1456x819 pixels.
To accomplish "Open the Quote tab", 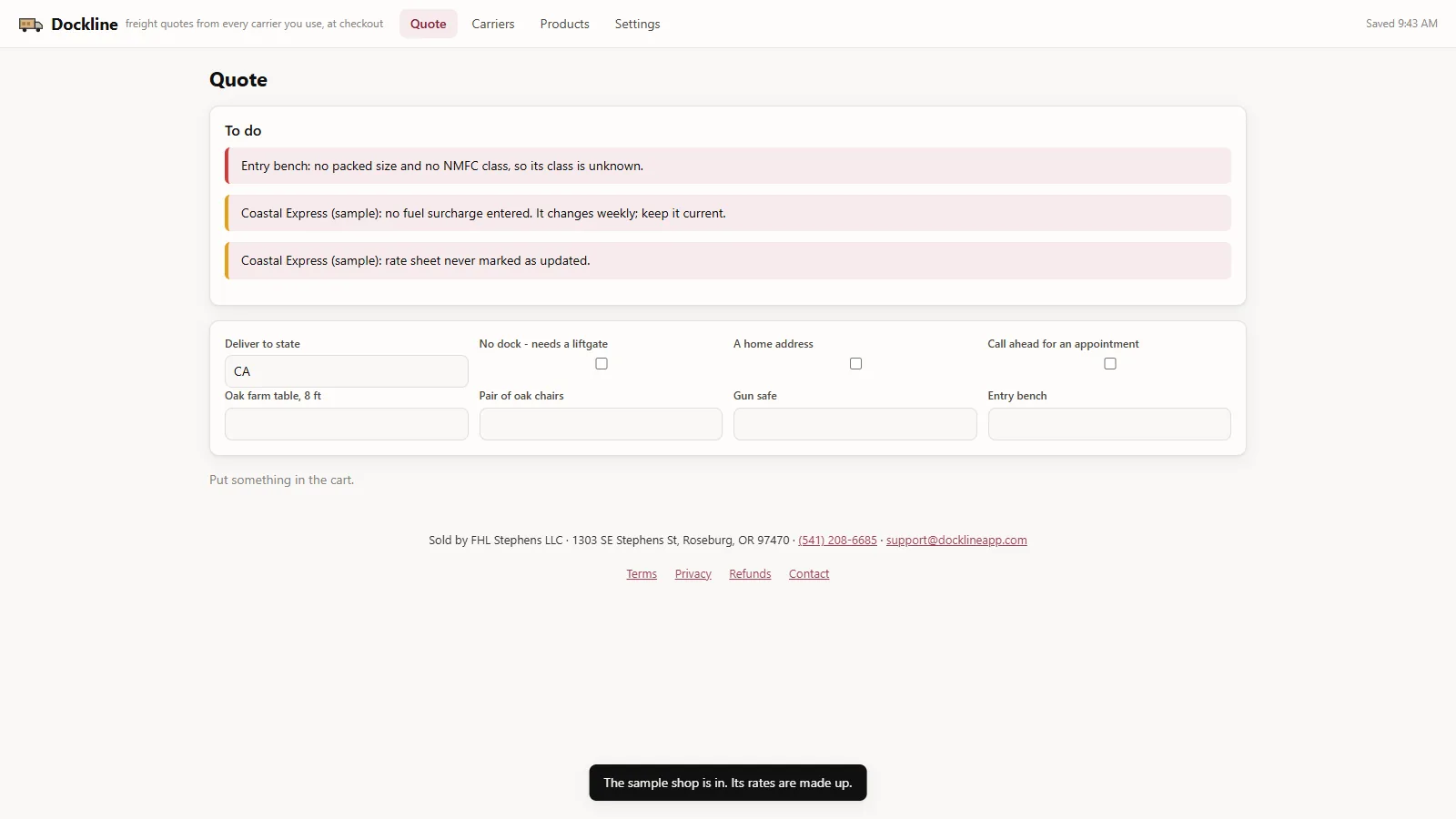I will point(428,24).
